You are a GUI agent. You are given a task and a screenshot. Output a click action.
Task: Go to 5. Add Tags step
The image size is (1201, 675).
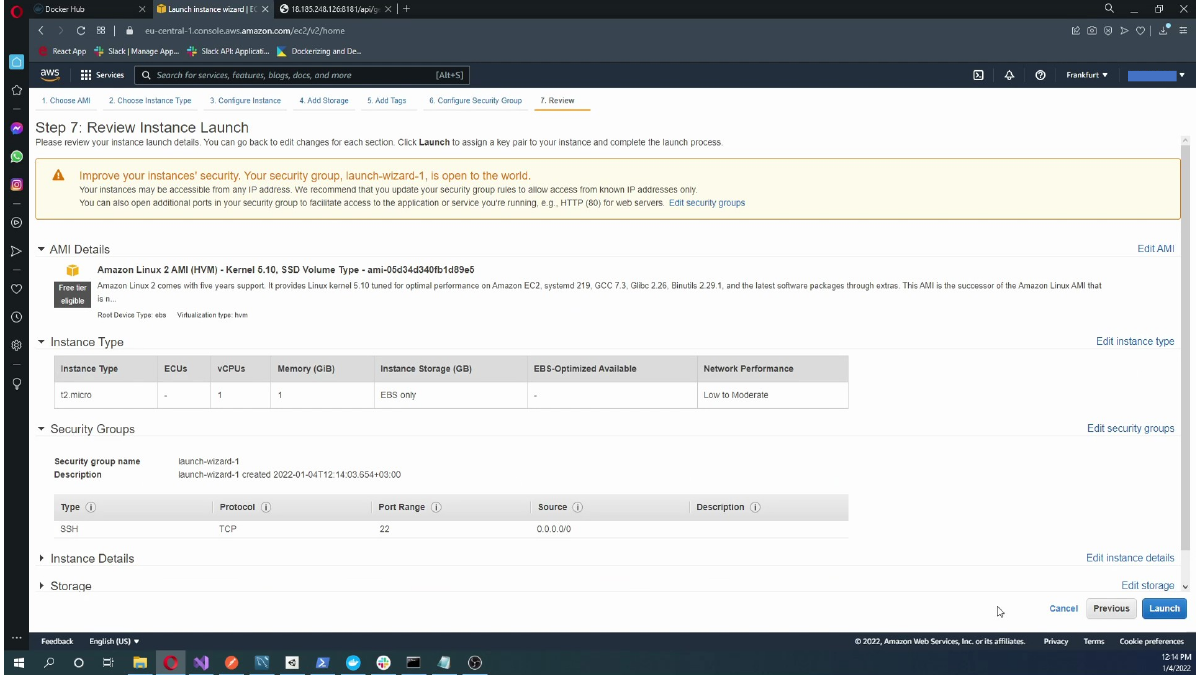click(386, 101)
